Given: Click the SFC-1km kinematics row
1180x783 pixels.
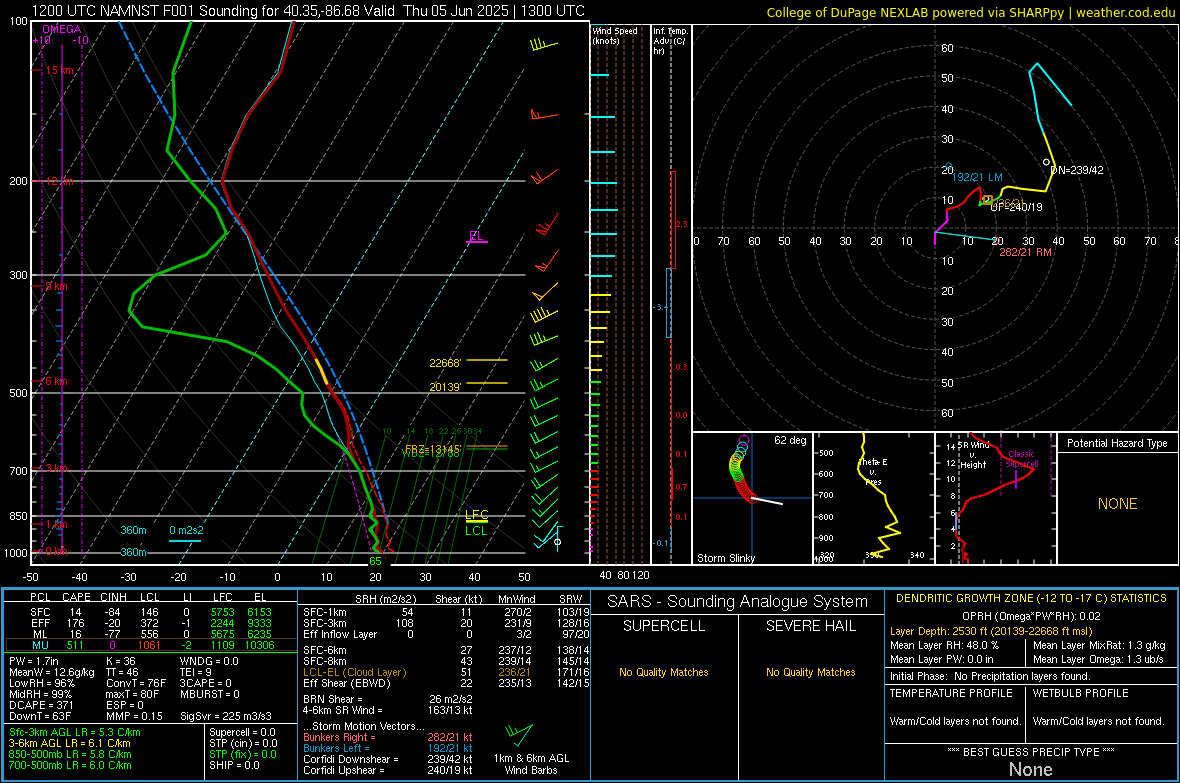Looking at the screenshot, I should click(x=446, y=612).
